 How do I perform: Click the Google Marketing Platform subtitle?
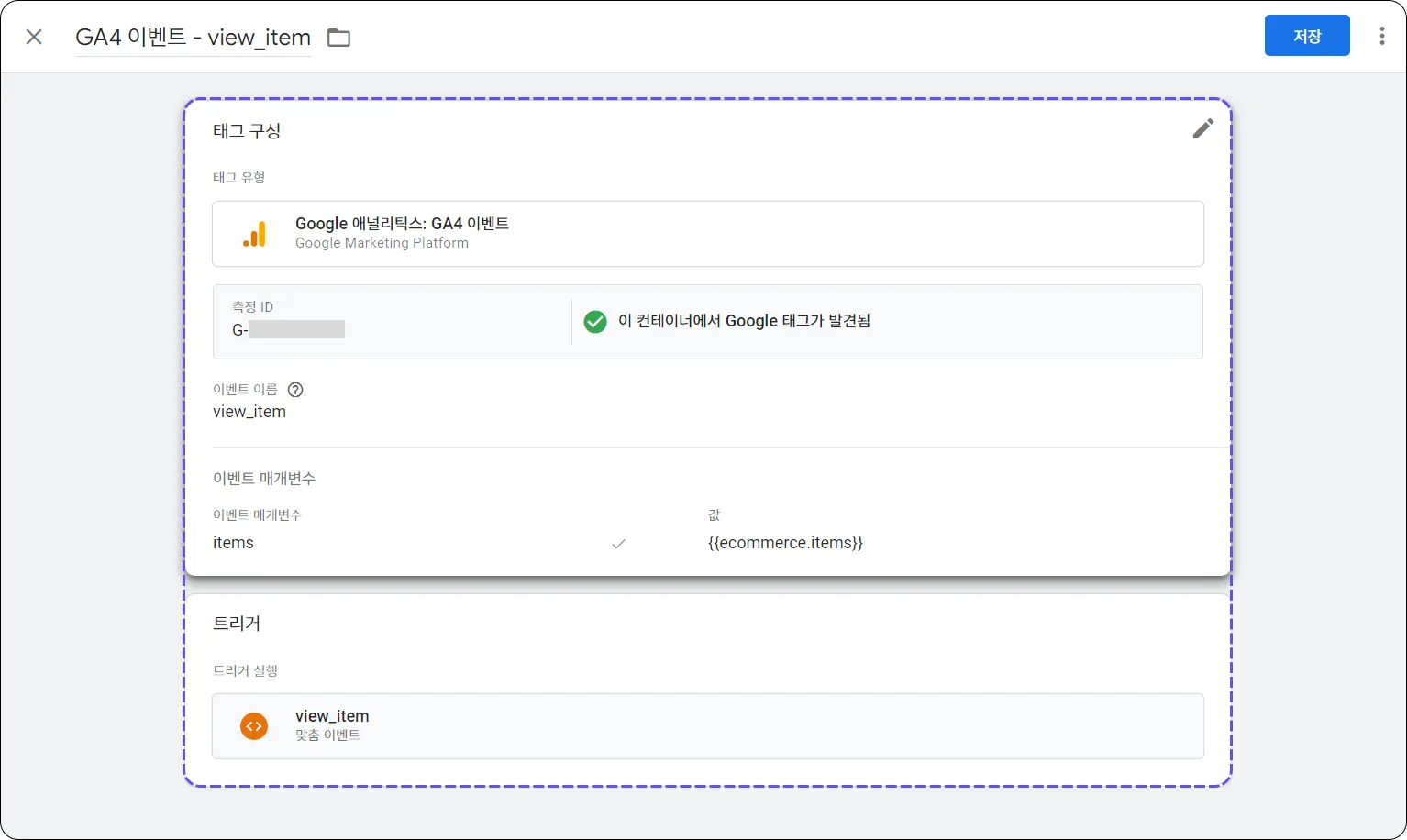382,243
